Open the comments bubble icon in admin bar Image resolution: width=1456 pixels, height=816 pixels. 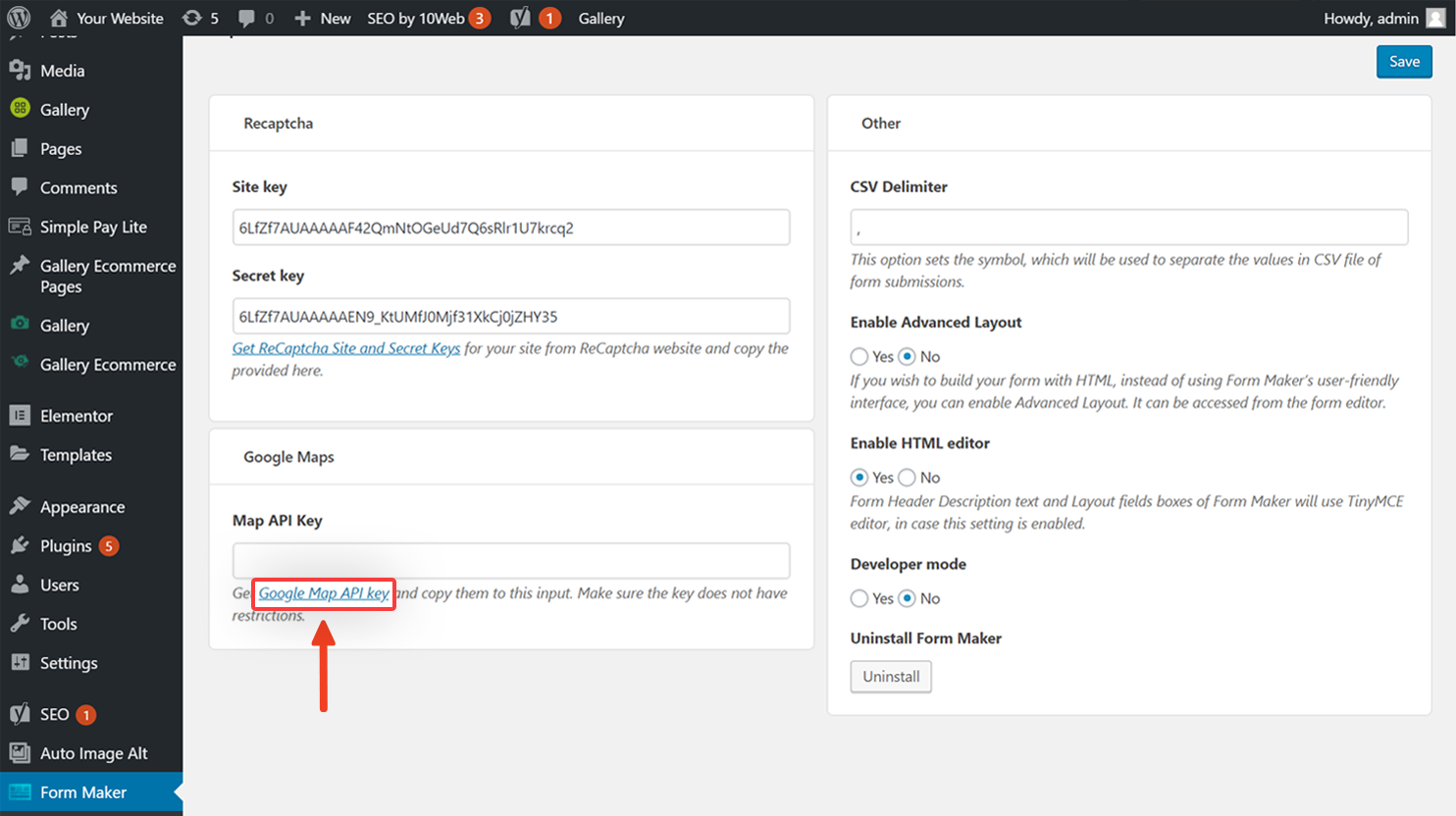point(246,19)
